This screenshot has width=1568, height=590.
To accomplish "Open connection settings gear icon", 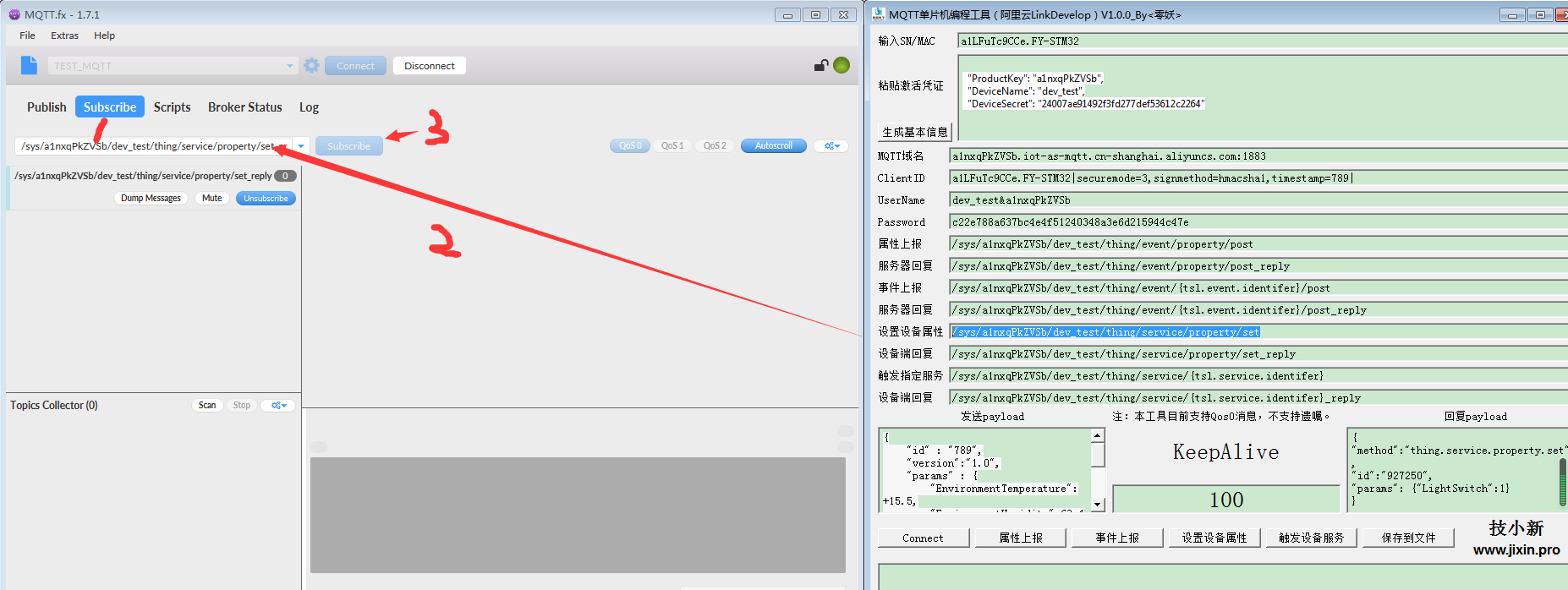I will 312,65.
